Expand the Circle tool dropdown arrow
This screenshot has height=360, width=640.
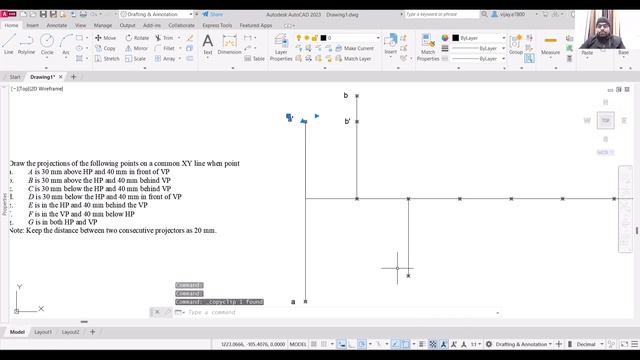coord(47,57)
